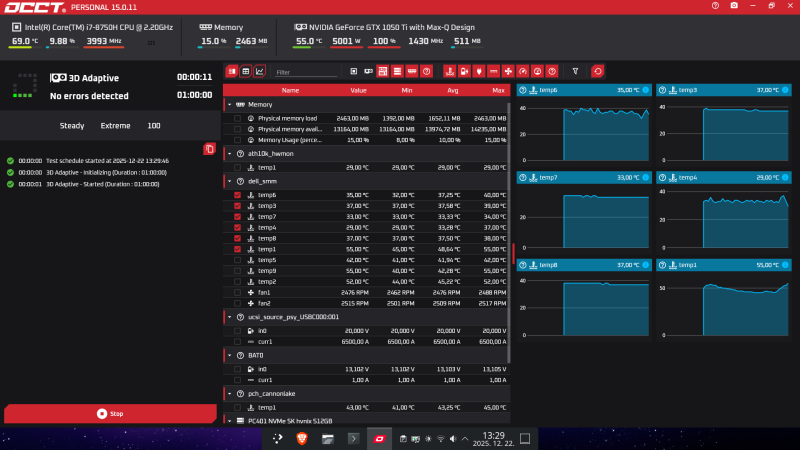Viewport: 800px width, 450px height.
Task: Collapse the PC401 NVMe SK hynix group
Action: pyautogui.click(x=230, y=421)
